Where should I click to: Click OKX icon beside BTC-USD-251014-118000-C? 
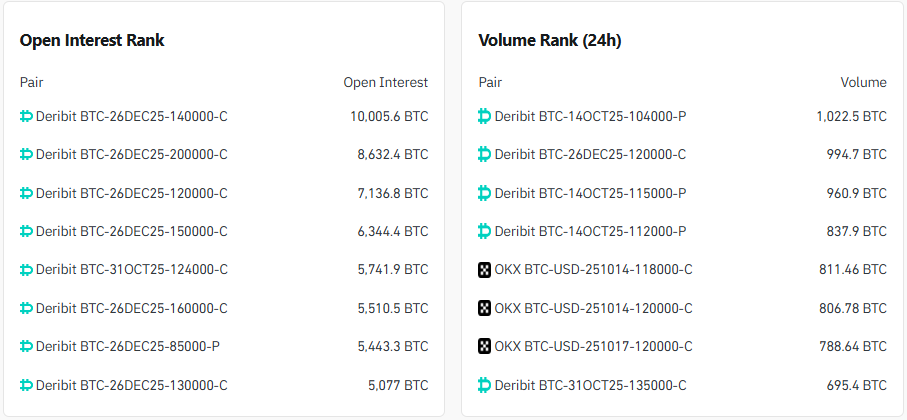point(485,270)
